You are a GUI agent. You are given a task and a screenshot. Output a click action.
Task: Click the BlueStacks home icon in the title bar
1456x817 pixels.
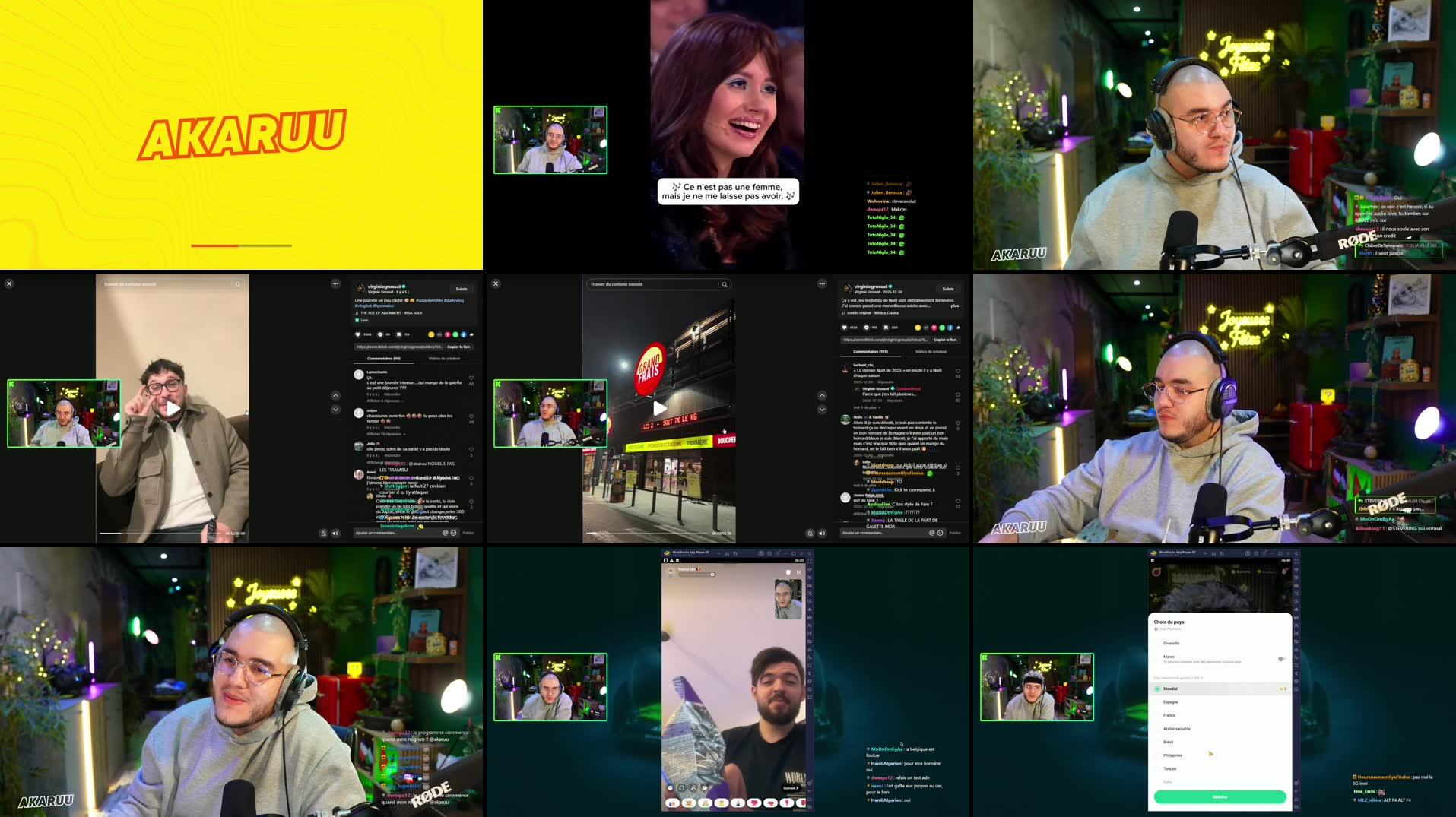(x=728, y=554)
